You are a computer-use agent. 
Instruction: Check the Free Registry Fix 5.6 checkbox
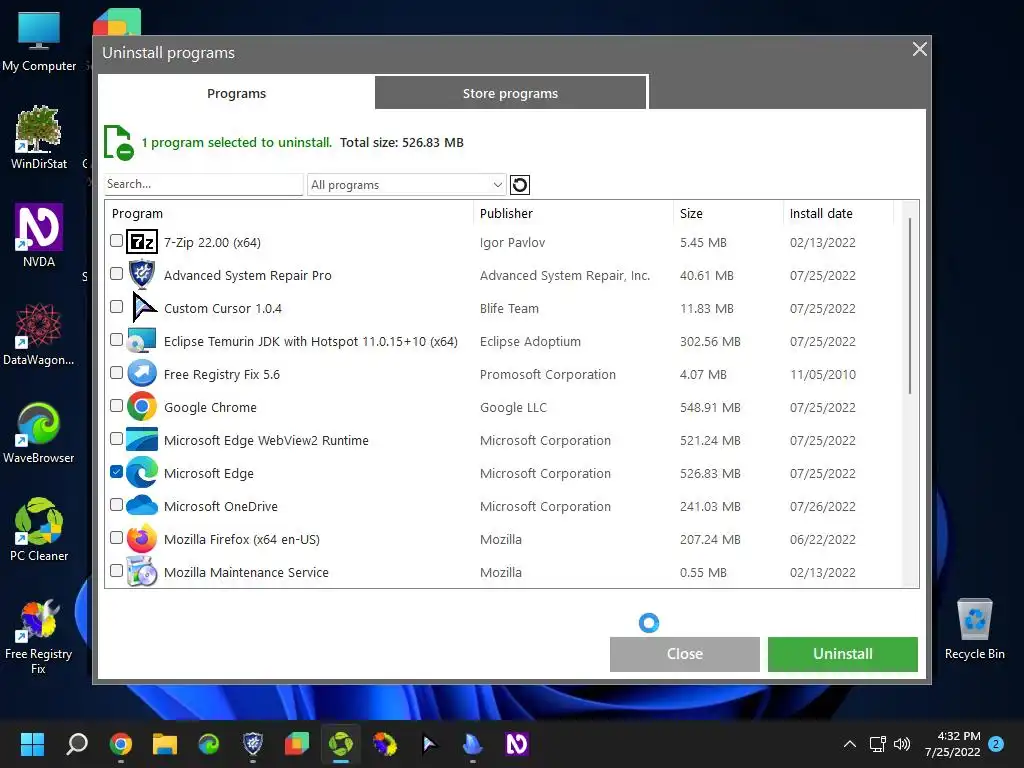point(116,372)
